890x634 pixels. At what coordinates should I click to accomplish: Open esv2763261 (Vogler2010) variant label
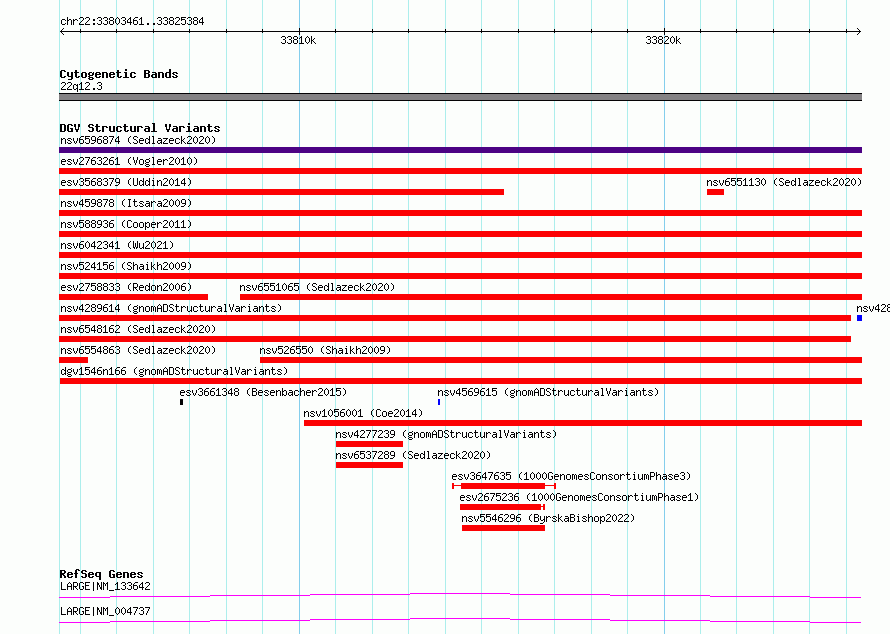point(129,161)
